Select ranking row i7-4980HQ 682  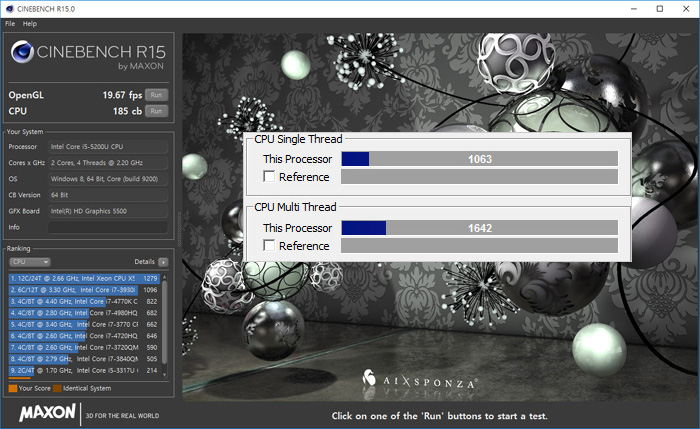click(x=83, y=313)
